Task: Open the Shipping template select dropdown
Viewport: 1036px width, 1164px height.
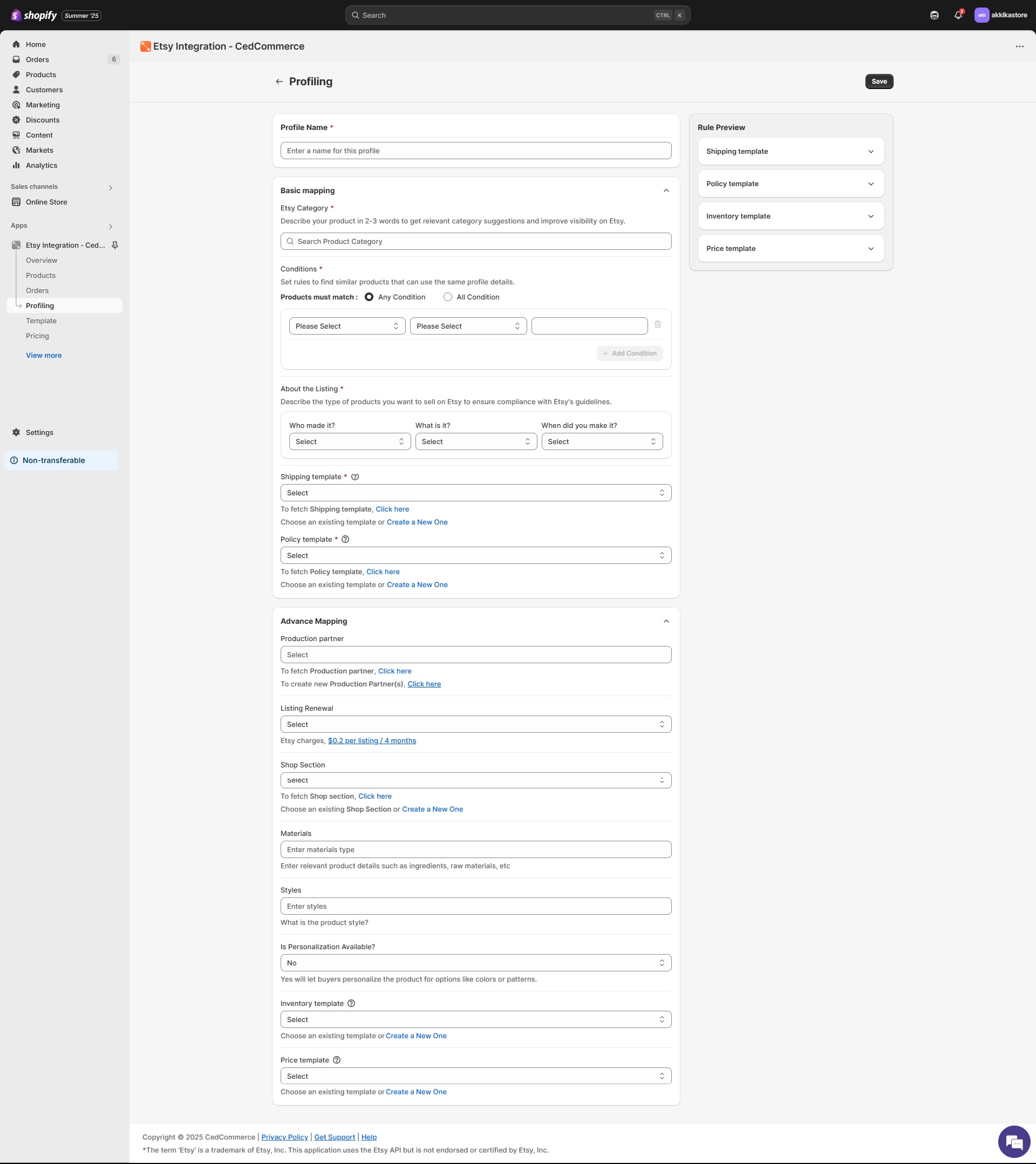Action: coord(475,493)
